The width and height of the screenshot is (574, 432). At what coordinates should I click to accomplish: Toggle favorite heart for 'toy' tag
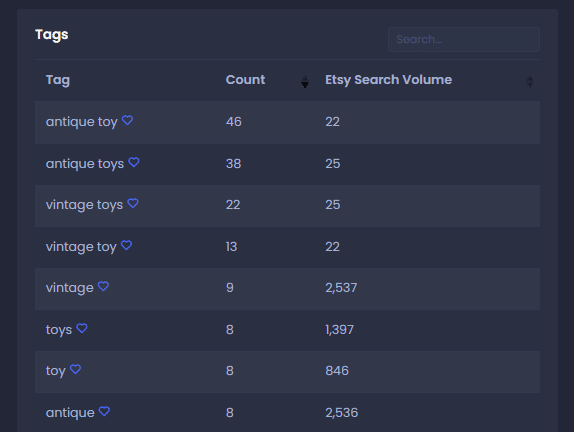(x=75, y=369)
